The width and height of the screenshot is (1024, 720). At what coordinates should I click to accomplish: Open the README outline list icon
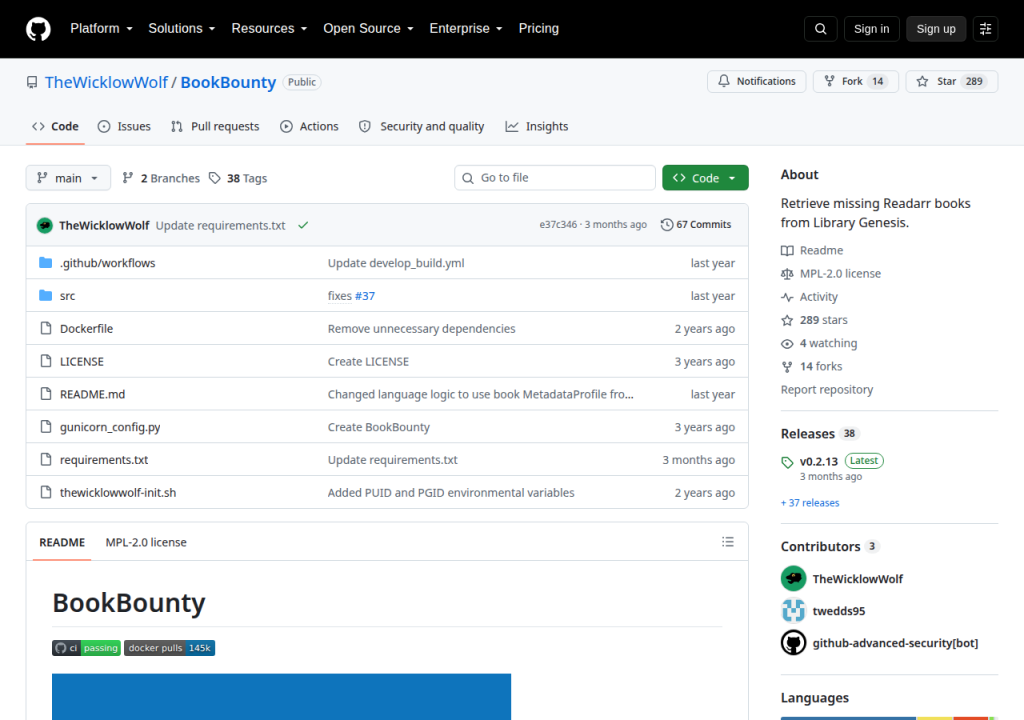[x=728, y=542]
